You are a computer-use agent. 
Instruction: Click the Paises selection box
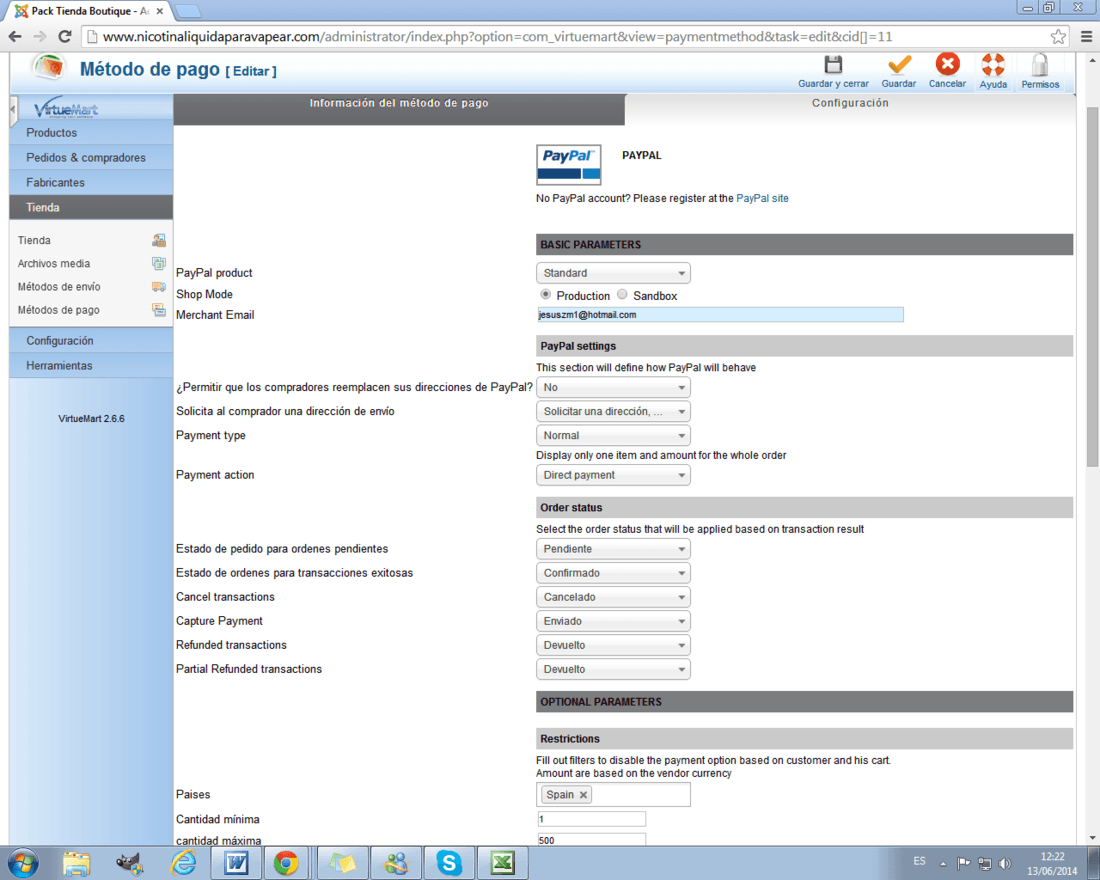(x=613, y=794)
